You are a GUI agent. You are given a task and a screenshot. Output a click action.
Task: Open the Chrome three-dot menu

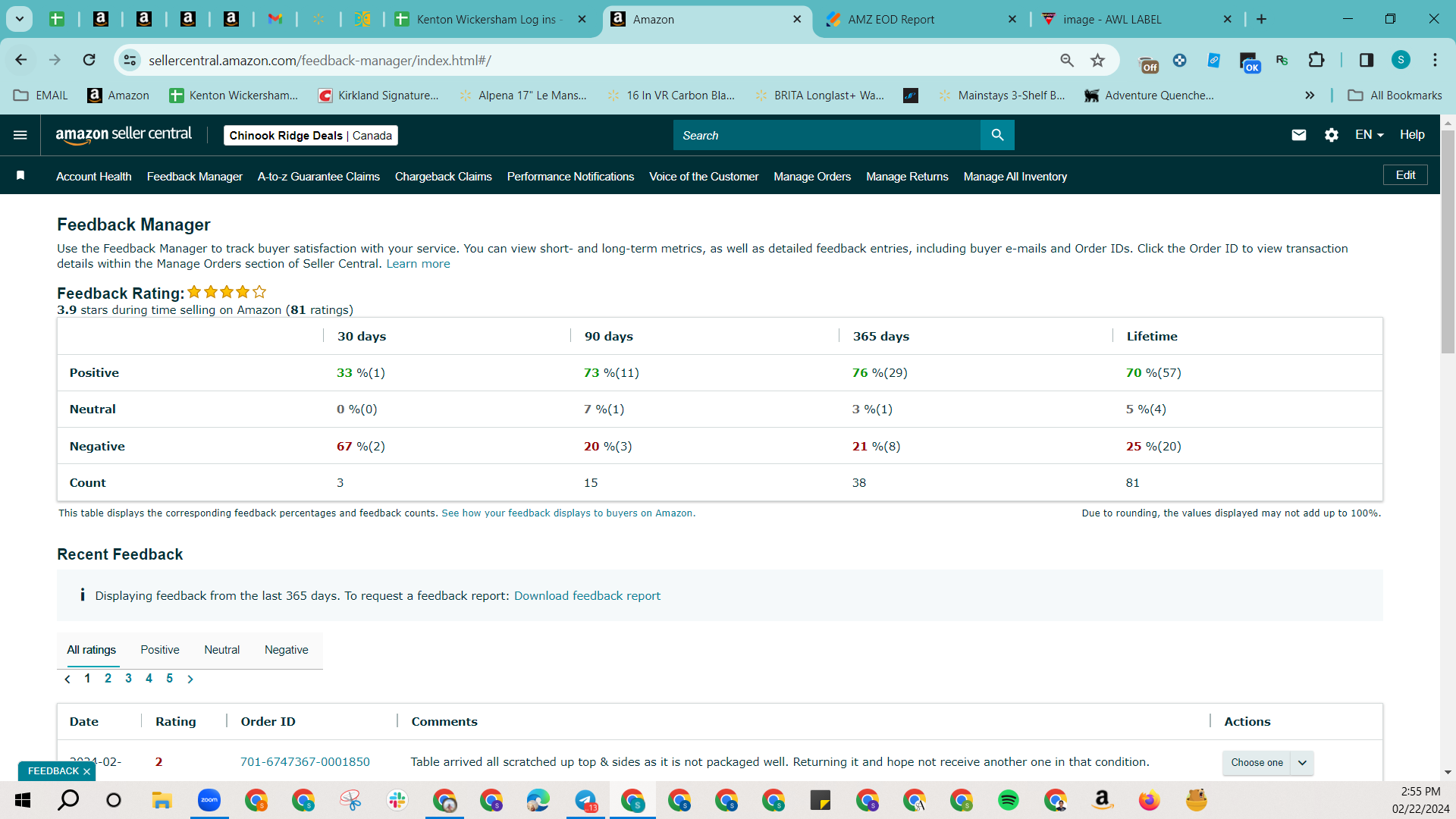point(1435,60)
